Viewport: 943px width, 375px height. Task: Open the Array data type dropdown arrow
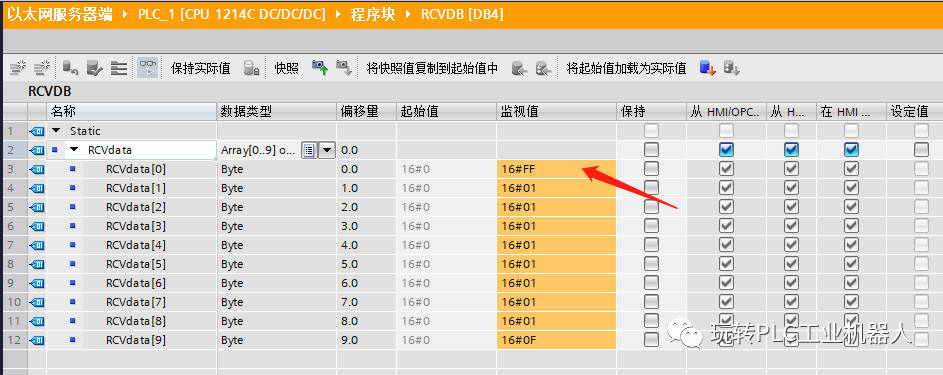327,150
